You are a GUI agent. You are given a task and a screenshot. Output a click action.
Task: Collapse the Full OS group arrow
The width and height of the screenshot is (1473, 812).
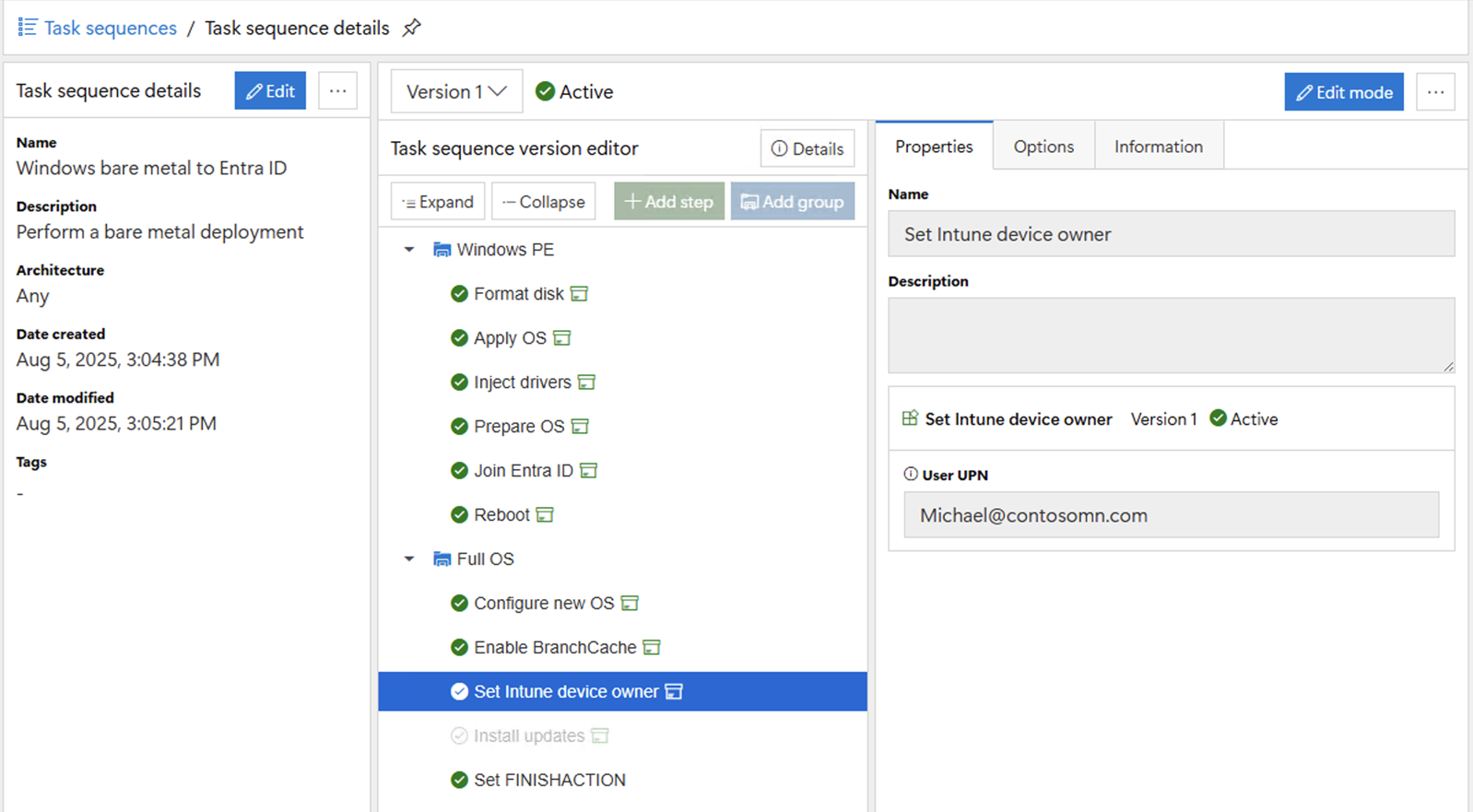click(x=409, y=559)
